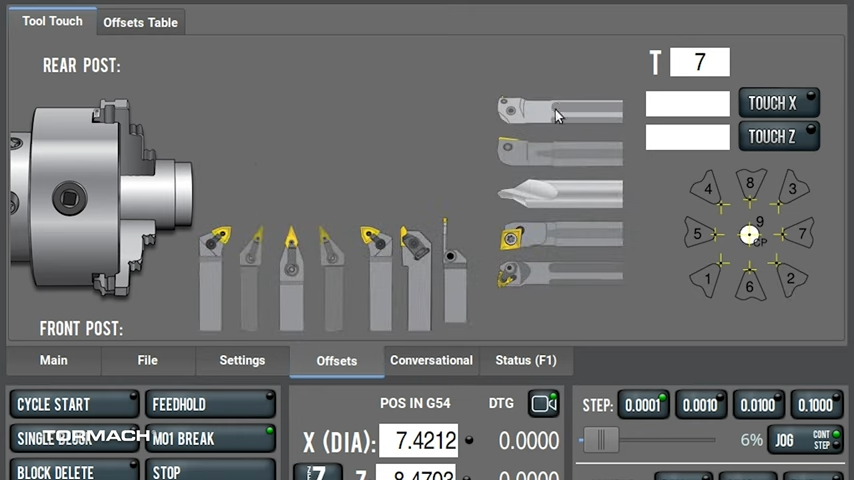This screenshot has width=854, height=480.
Task: Switch the JOG cont/step mode
Action: [805, 440]
